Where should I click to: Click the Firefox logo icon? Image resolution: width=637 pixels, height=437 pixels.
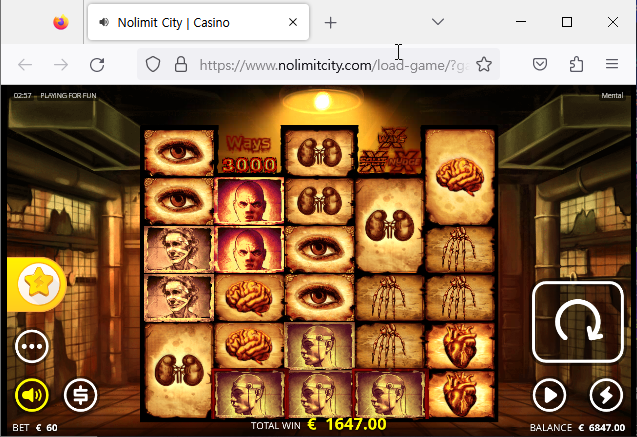pos(61,22)
